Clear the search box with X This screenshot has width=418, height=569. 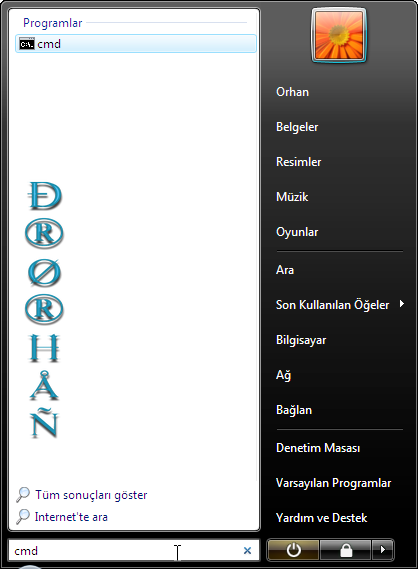(x=247, y=550)
